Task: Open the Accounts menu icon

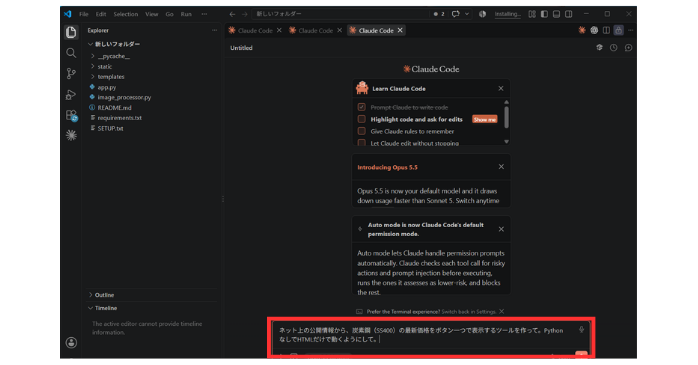Action: [71, 342]
